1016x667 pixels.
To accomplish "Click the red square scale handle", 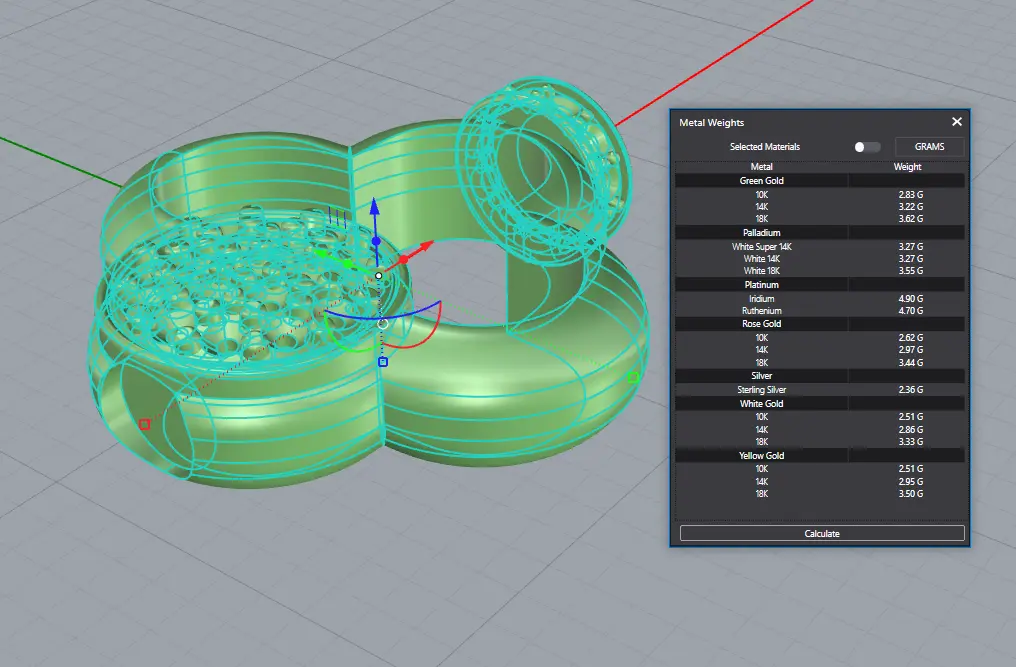I will coord(144,424).
